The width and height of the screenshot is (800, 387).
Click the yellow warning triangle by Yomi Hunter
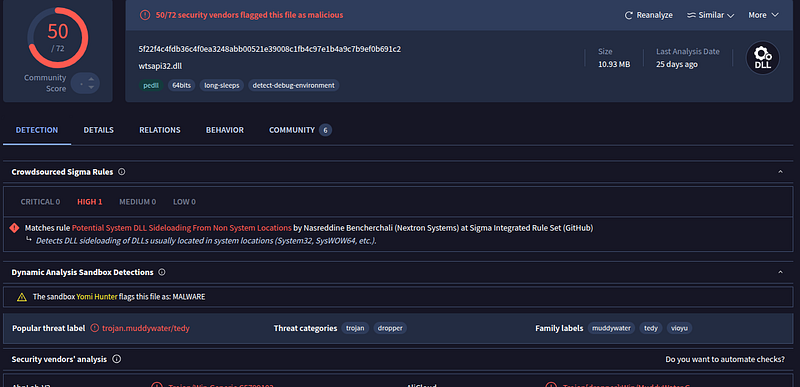coord(21,297)
